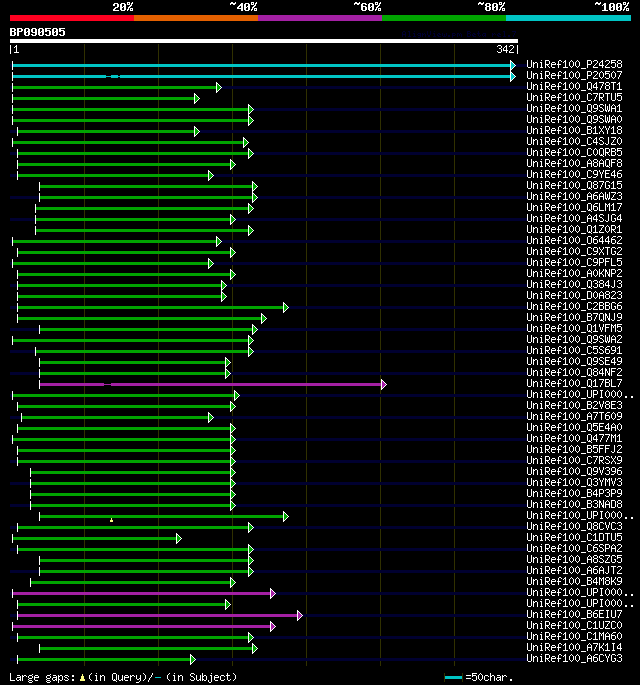
Task: Click label UniRef100_B2V8E3
Action: pos(574,405)
